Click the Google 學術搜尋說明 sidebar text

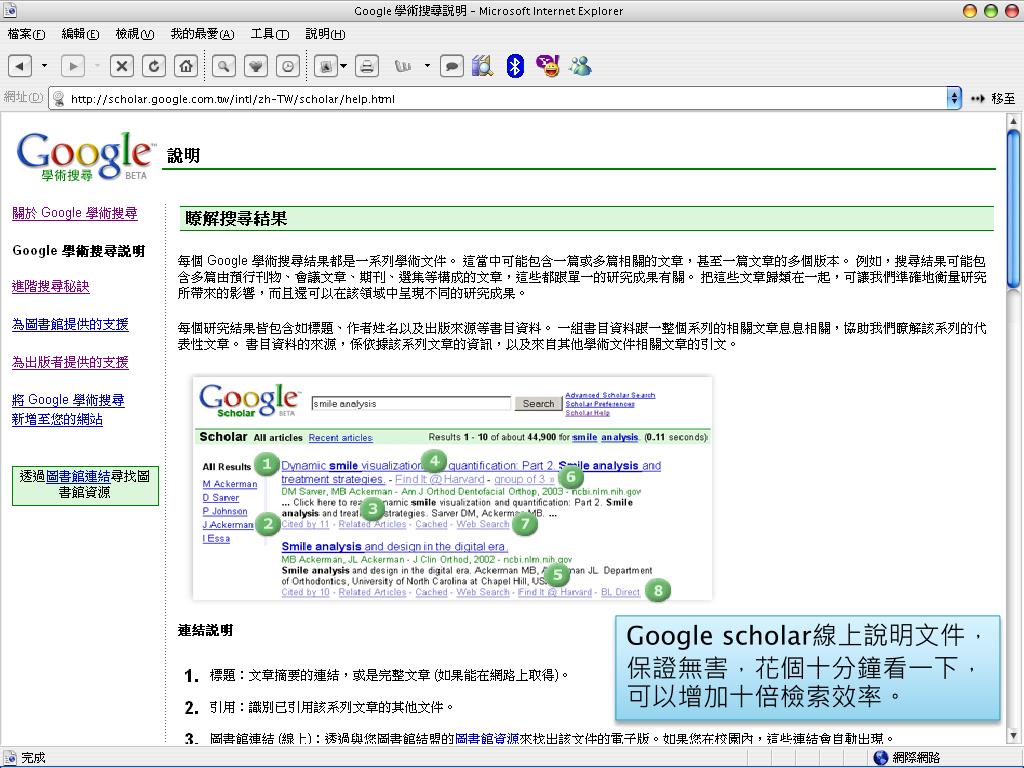78,251
